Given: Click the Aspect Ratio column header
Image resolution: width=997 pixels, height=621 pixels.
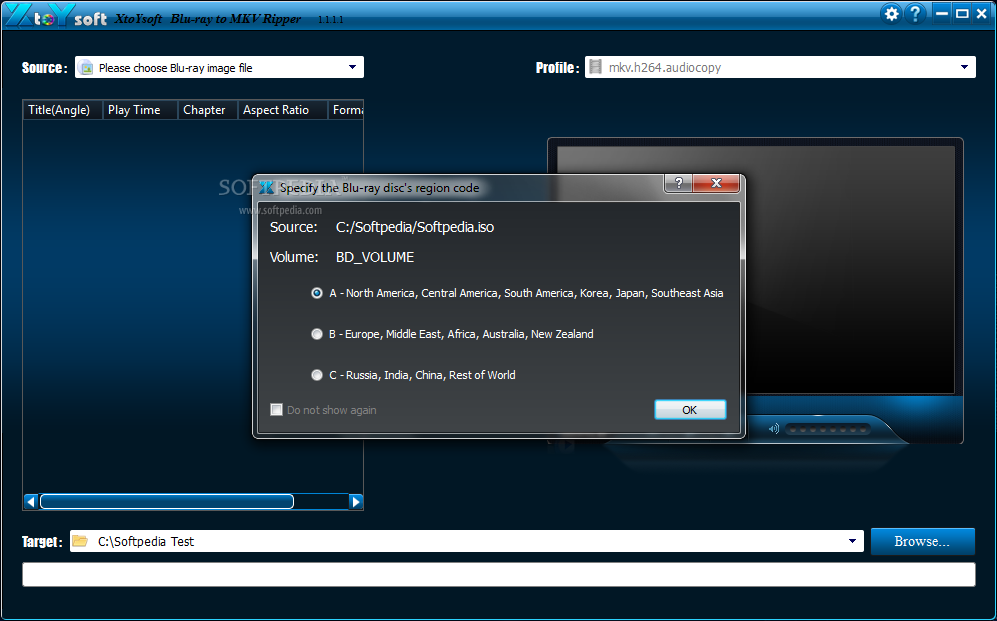Looking at the screenshot, I should (x=283, y=110).
